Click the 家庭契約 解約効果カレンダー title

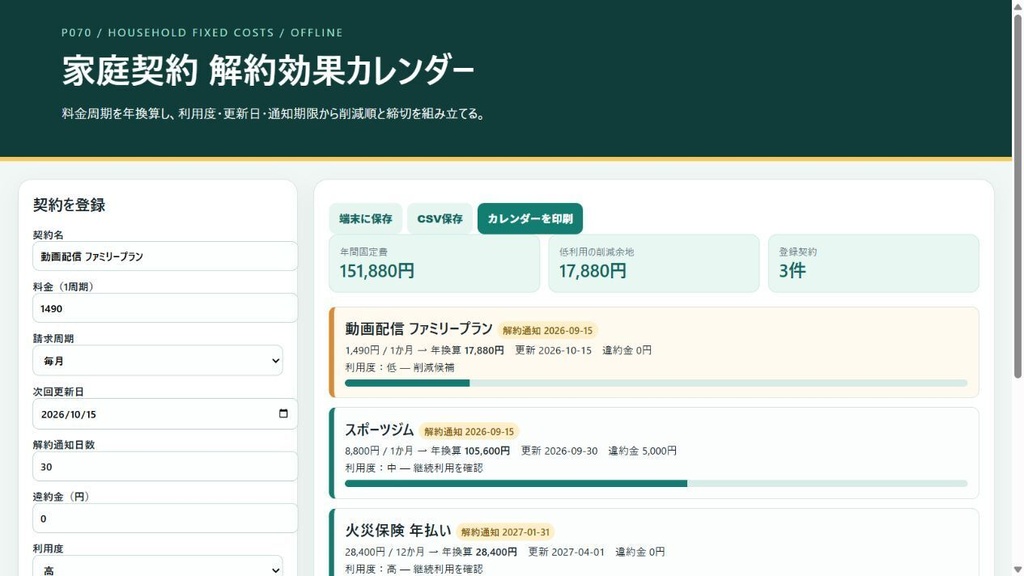point(268,71)
